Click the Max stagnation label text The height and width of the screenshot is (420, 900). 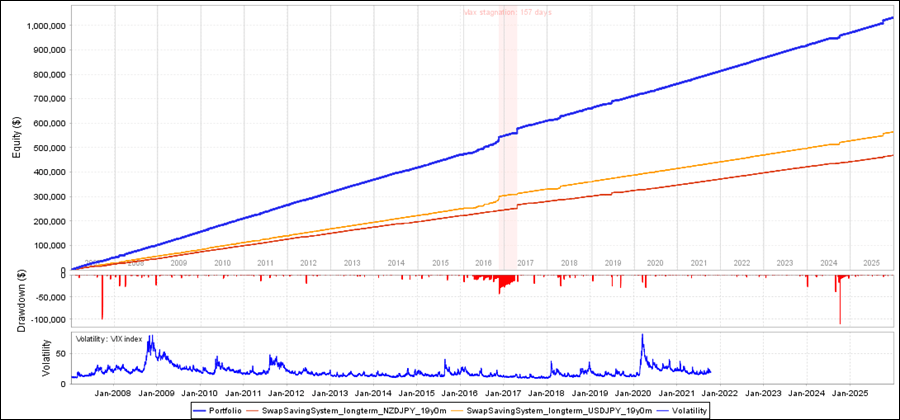click(509, 13)
